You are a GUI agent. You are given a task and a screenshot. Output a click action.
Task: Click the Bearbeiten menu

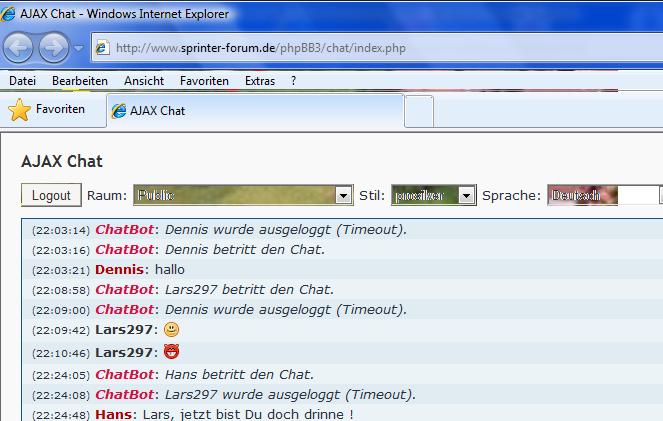click(80, 81)
